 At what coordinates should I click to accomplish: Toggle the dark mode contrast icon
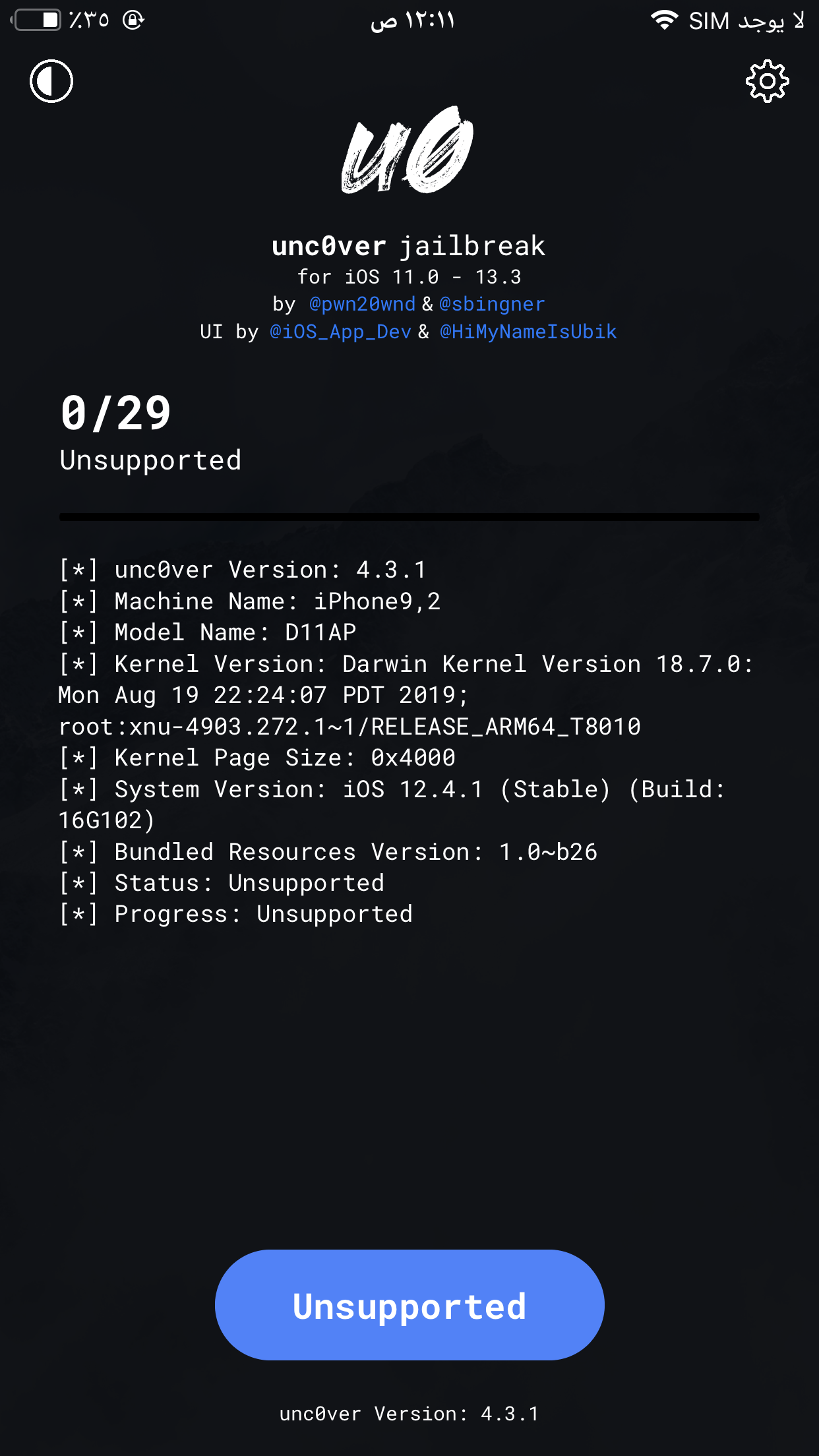(x=51, y=81)
